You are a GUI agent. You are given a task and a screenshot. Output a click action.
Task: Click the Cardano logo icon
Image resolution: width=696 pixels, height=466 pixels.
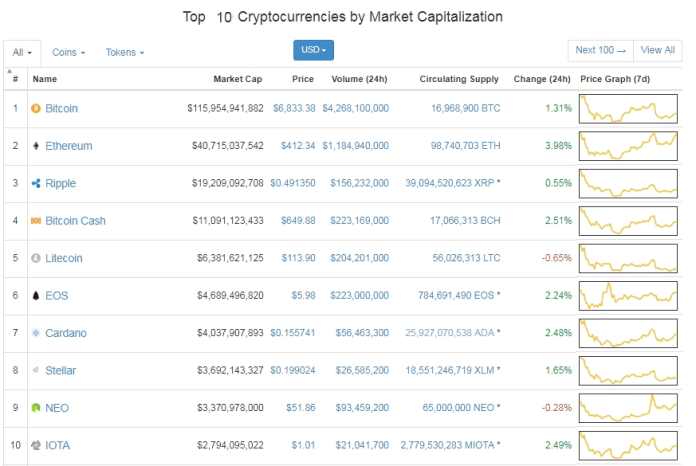[36, 333]
